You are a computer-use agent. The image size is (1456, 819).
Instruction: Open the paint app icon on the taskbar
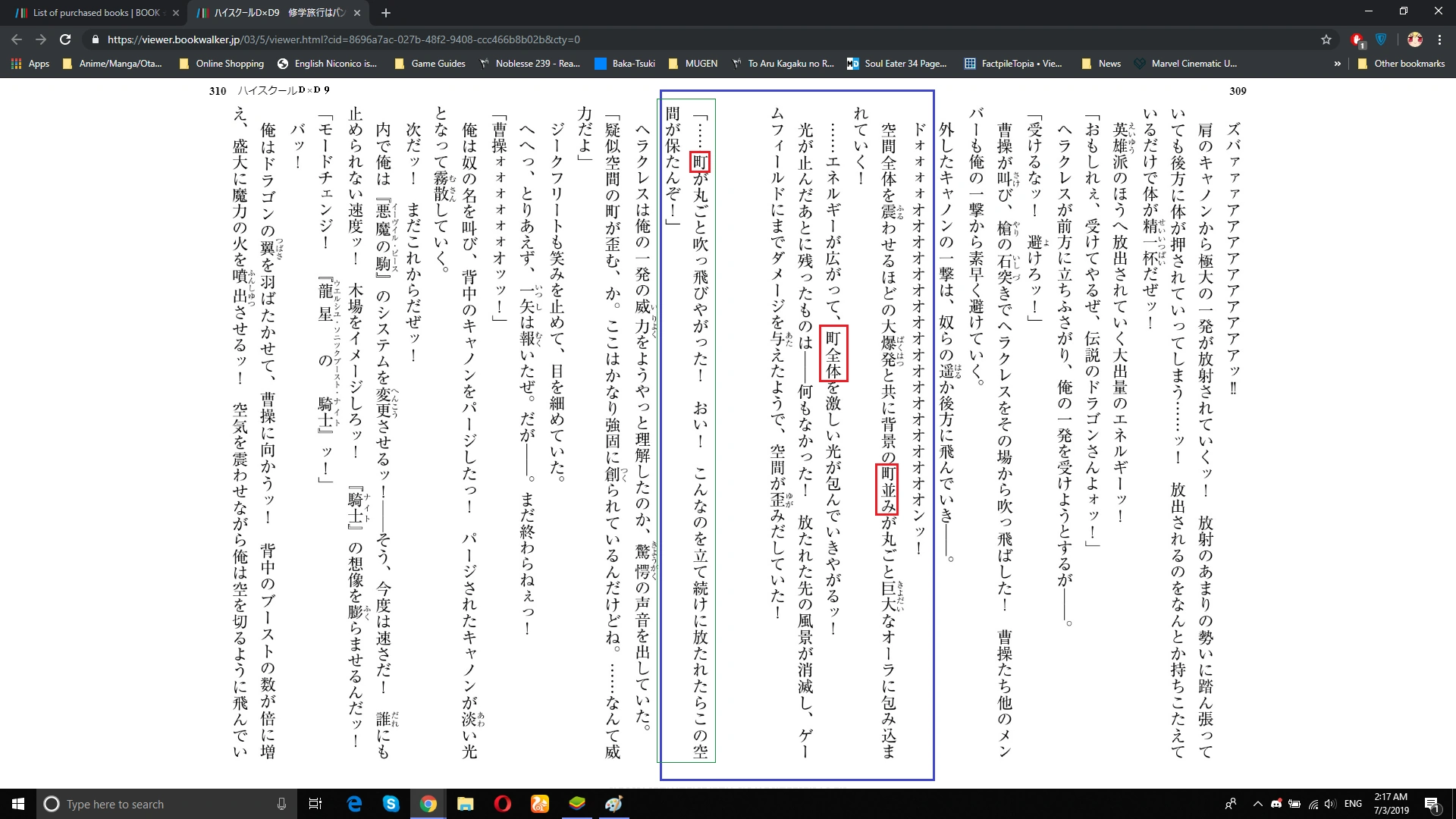click(x=613, y=804)
